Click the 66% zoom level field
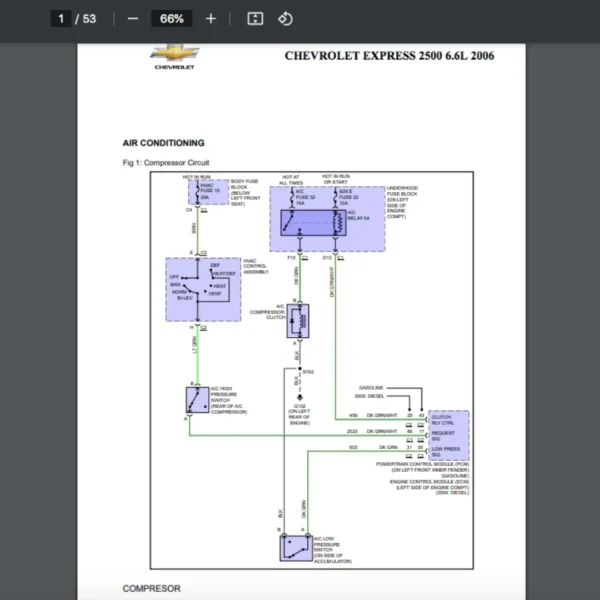600x600 pixels. [171, 19]
